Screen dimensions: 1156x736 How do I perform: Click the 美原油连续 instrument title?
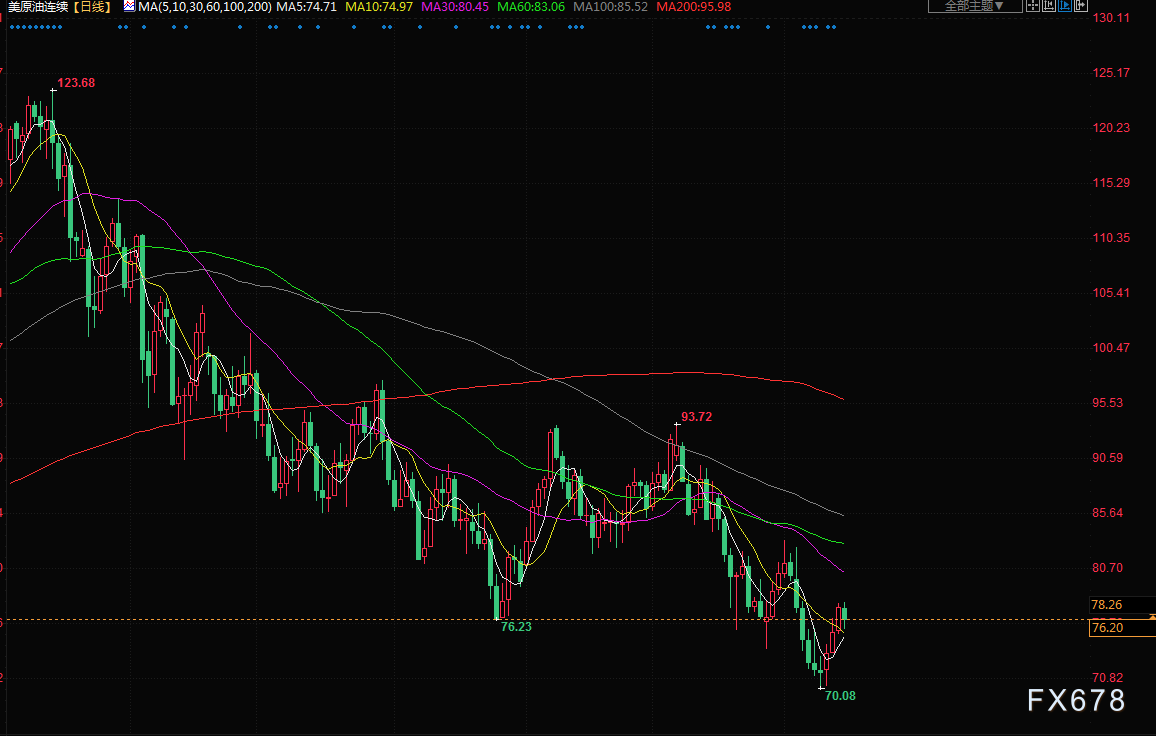point(38,6)
